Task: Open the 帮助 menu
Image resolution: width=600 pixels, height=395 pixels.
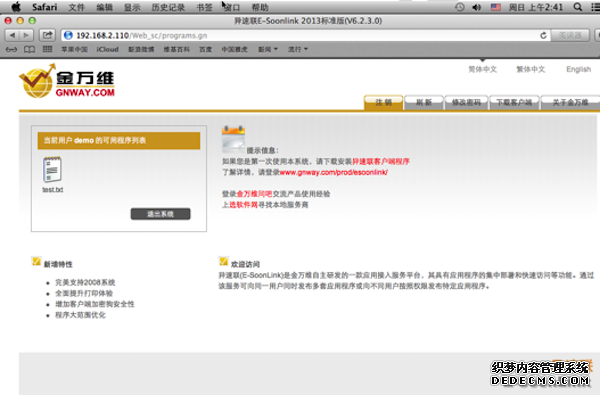Action: [260, 7]
